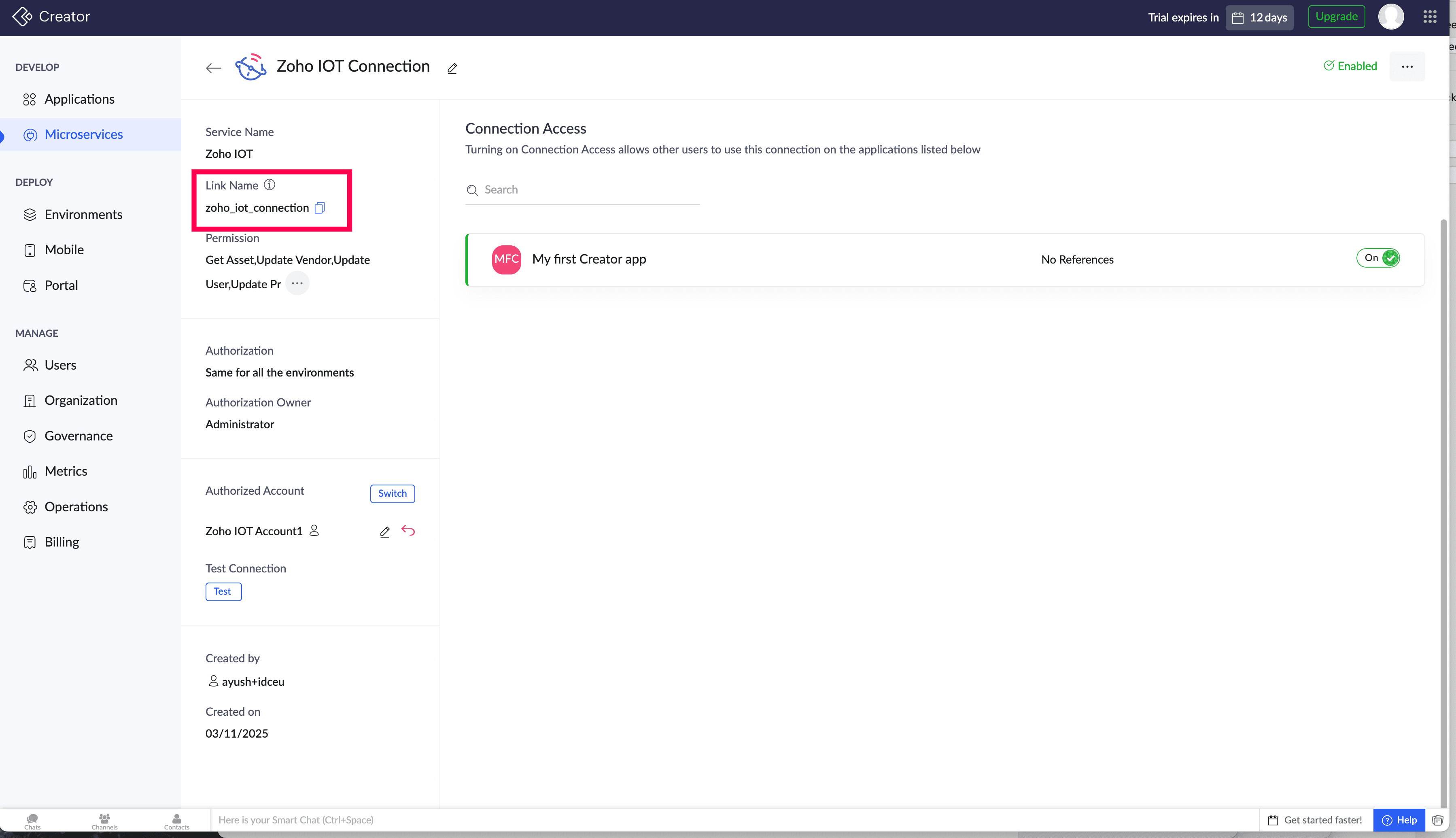Viewport: 1456px width, 838px height.
Task: Navigate to Environments in sidebar
Action: (x=83, y=215)
